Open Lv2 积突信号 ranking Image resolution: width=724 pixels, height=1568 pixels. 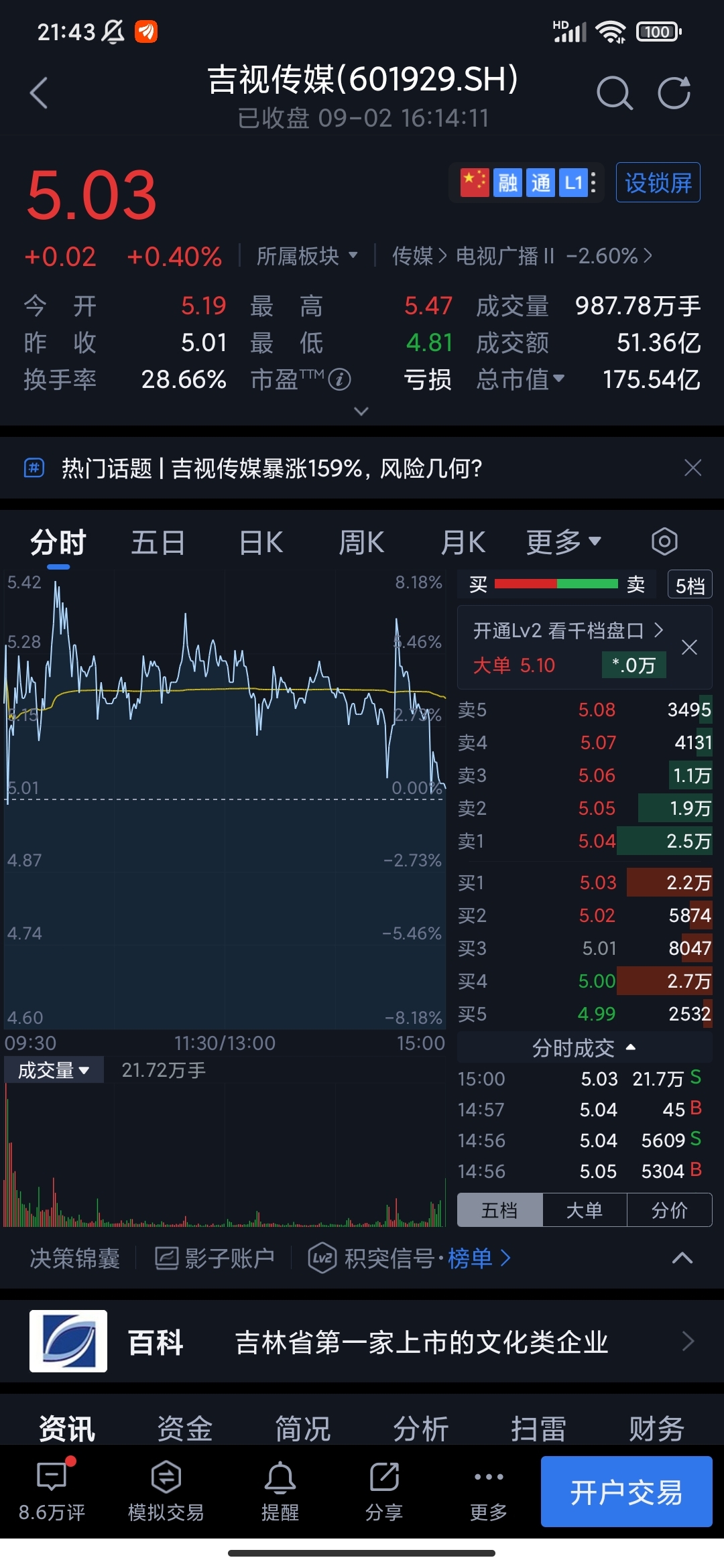410,1258
